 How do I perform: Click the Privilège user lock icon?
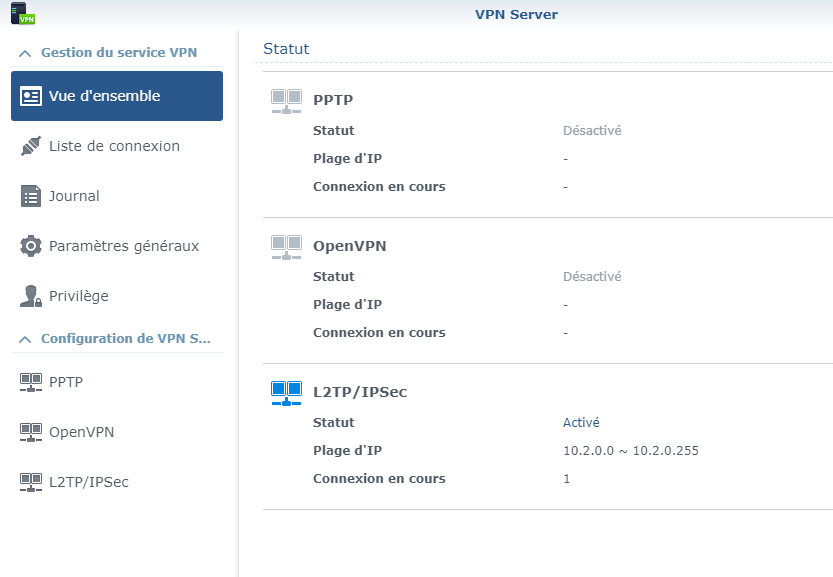pos(31,296)
